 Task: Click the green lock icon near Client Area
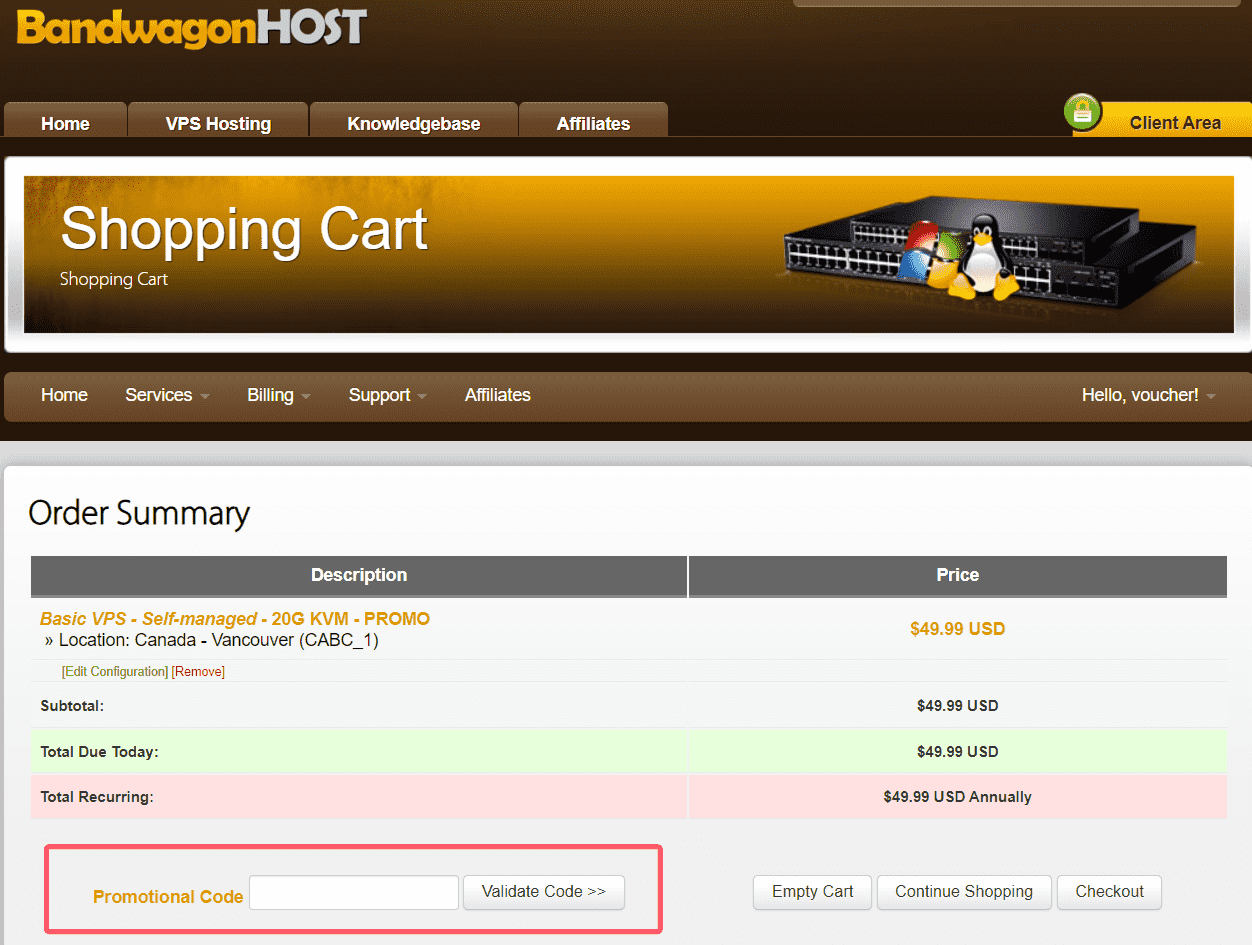[x=1082, y=112]
